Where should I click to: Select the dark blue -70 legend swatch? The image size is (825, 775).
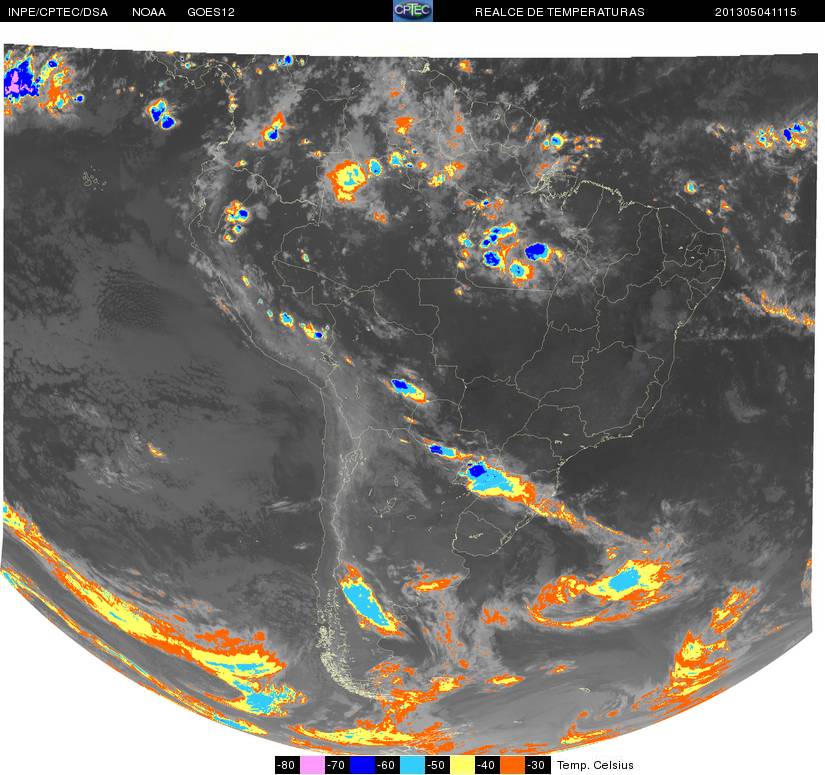pos(362,765)
